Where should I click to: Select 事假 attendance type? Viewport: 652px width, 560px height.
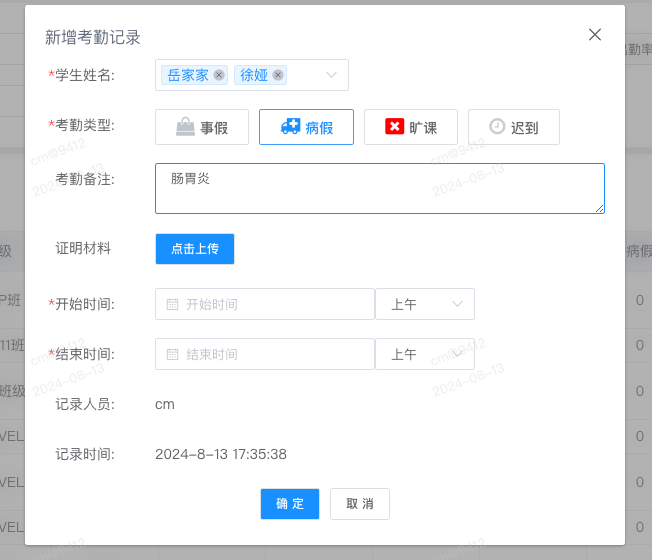click(202, 127)
